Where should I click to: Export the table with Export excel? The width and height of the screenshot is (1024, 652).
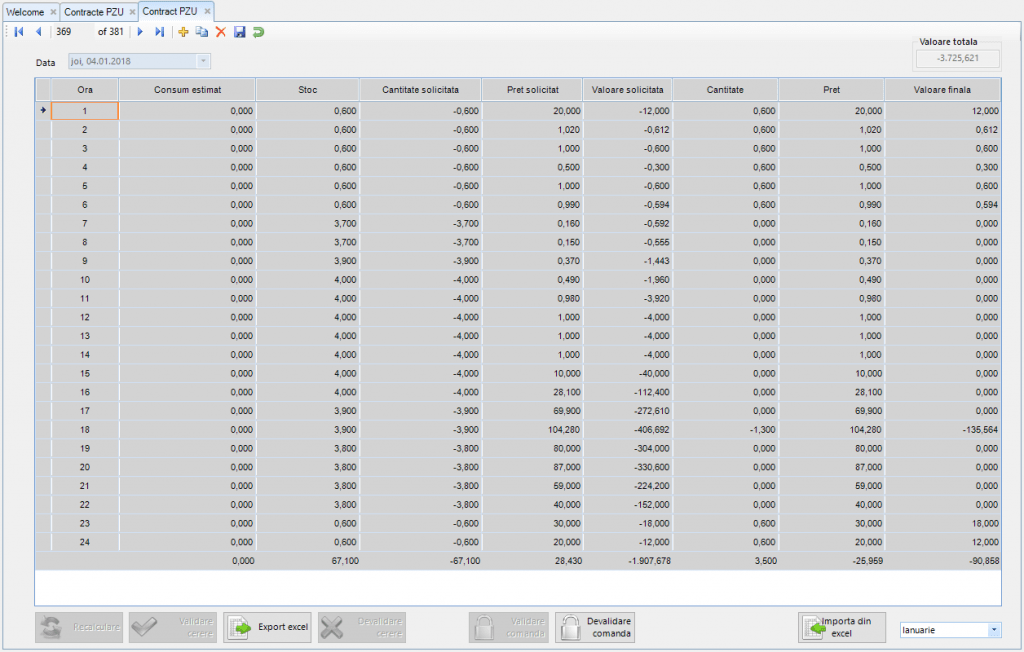(267, 627)
